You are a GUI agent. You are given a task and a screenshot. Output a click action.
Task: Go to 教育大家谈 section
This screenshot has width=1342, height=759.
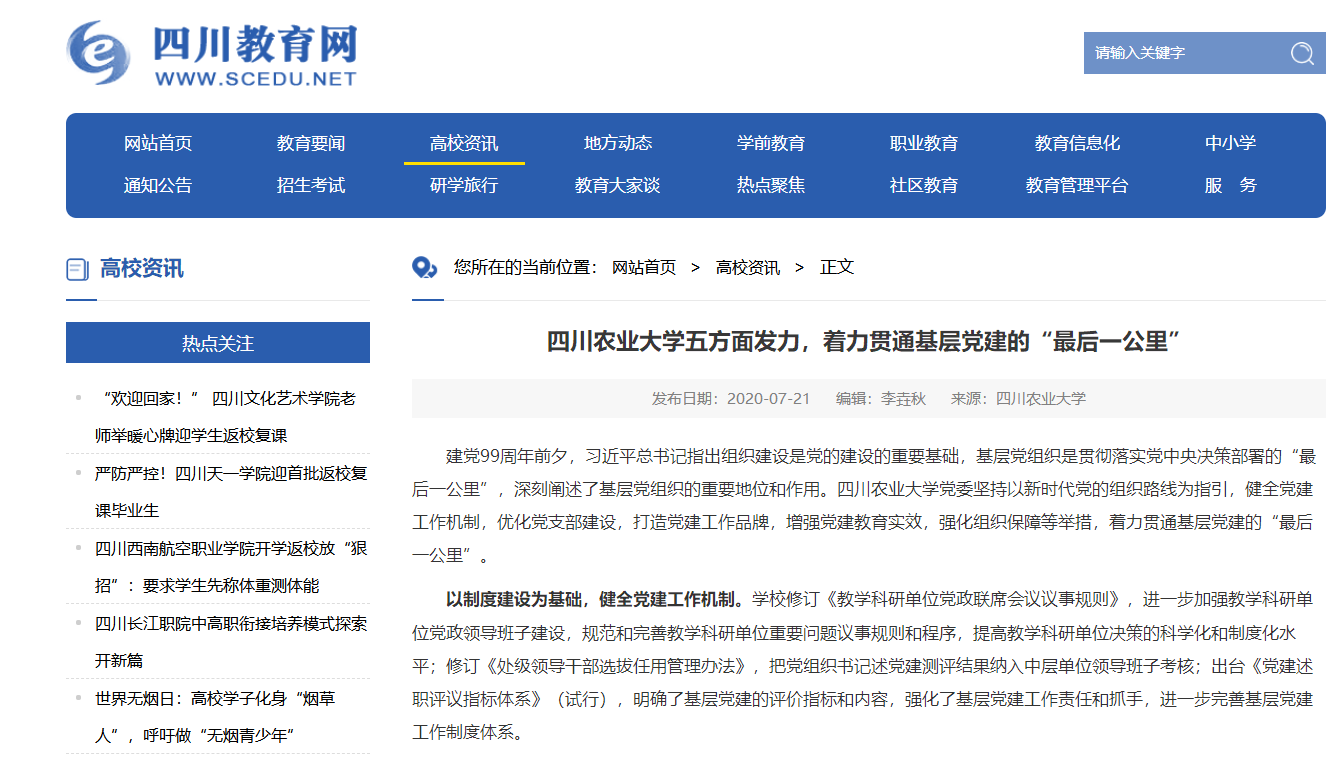pyautogui.click(x=618, y=185)
